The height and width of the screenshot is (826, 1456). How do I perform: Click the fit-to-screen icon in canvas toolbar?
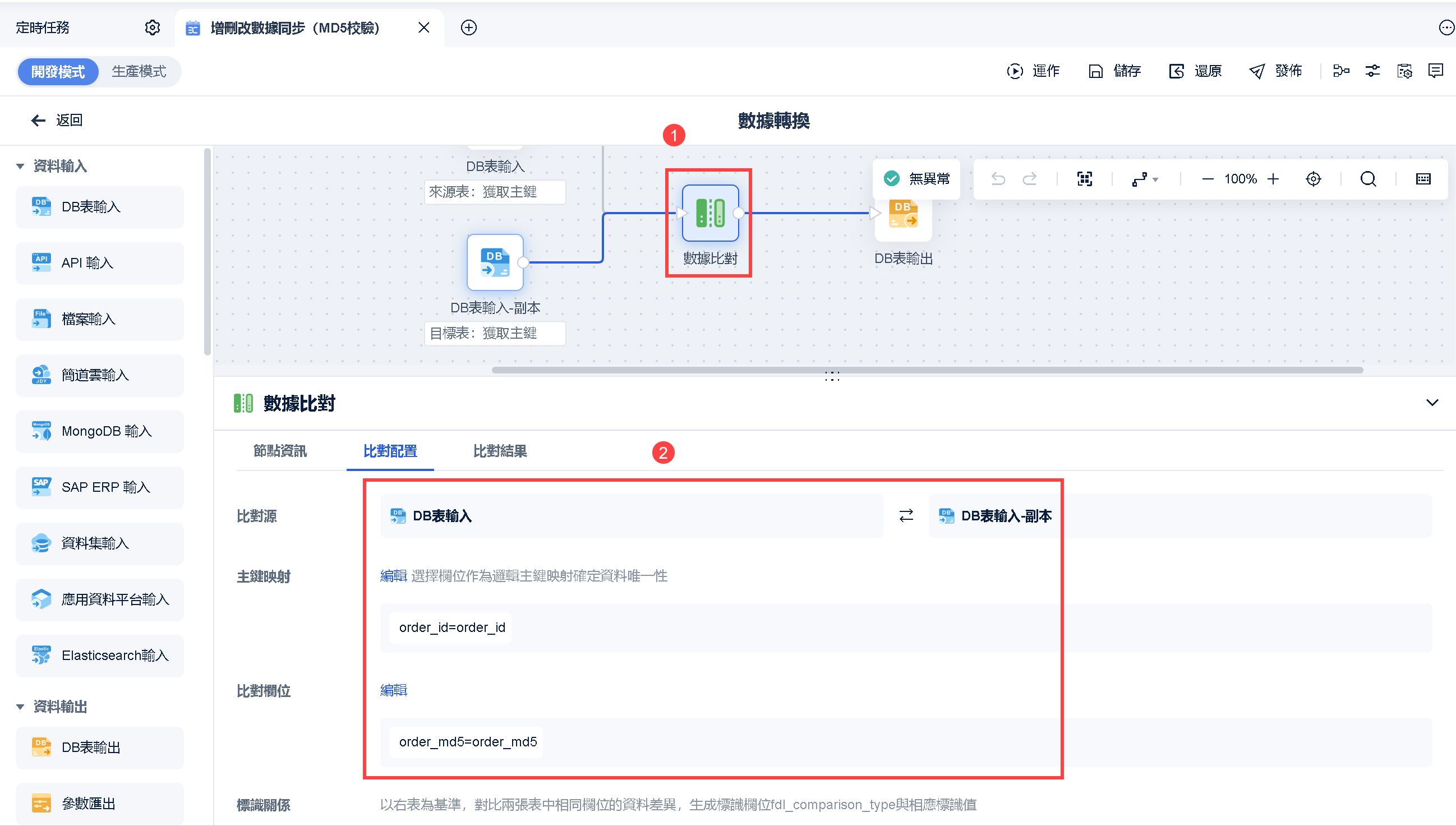click(x=1084, y=179)
